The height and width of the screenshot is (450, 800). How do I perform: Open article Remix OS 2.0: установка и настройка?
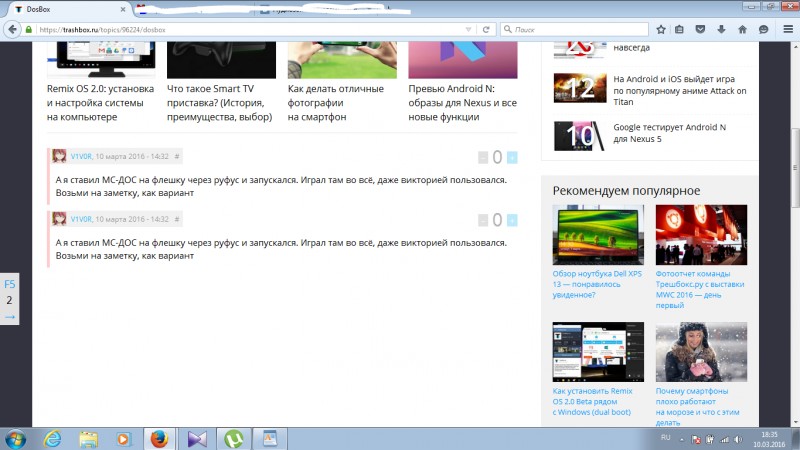click(x=101, y=103)
